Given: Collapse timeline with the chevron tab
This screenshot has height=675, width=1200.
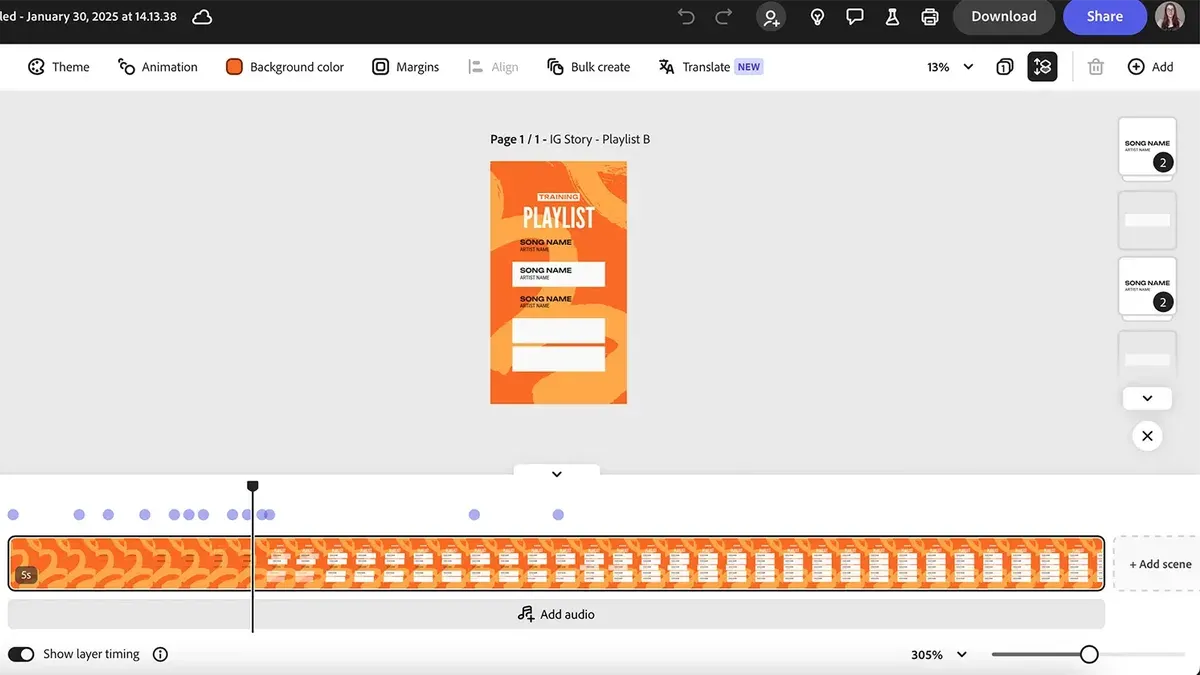Looking at the screenshot, I should tap(557, 474).
